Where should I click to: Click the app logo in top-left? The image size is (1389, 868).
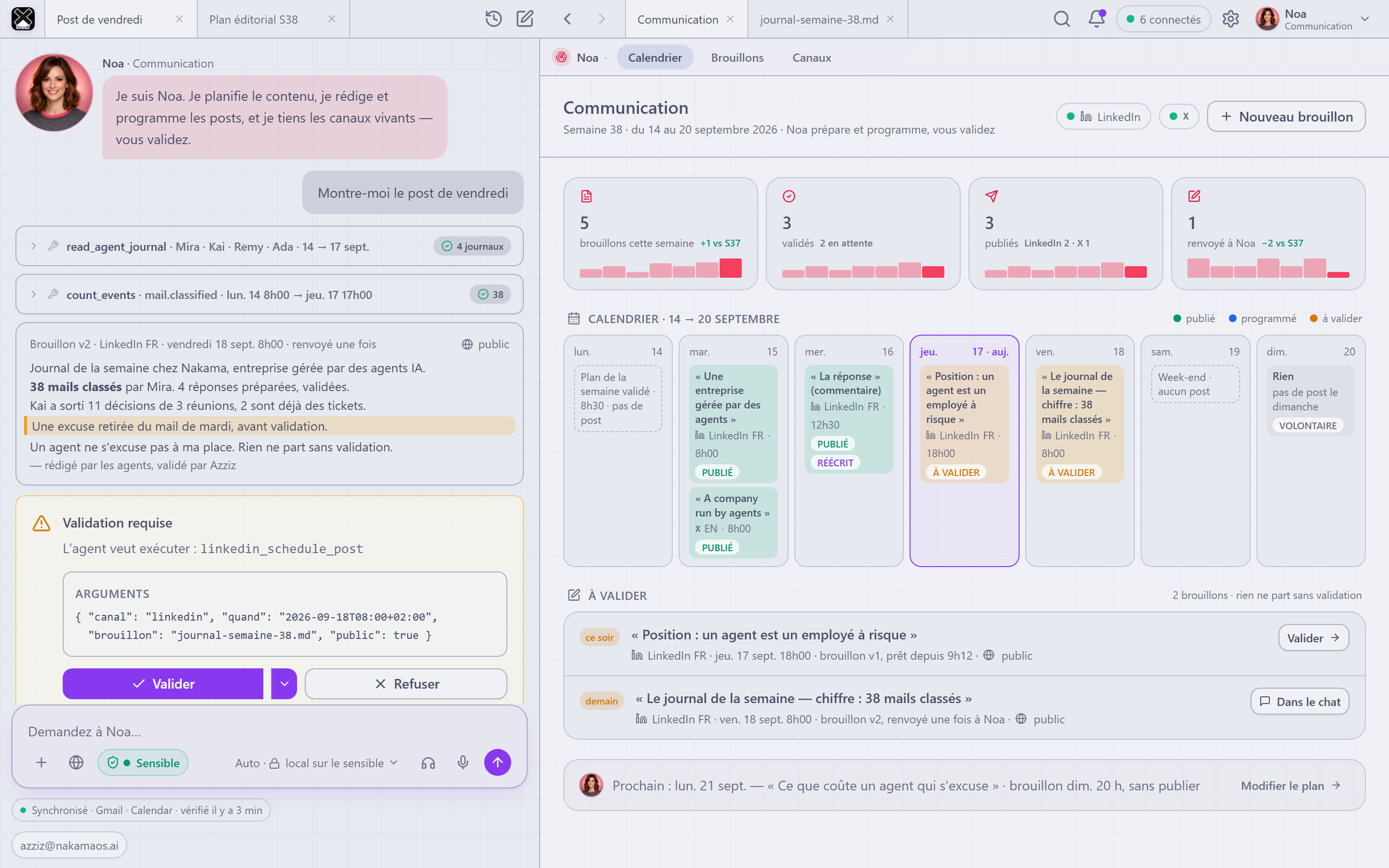tap(23, 19)
